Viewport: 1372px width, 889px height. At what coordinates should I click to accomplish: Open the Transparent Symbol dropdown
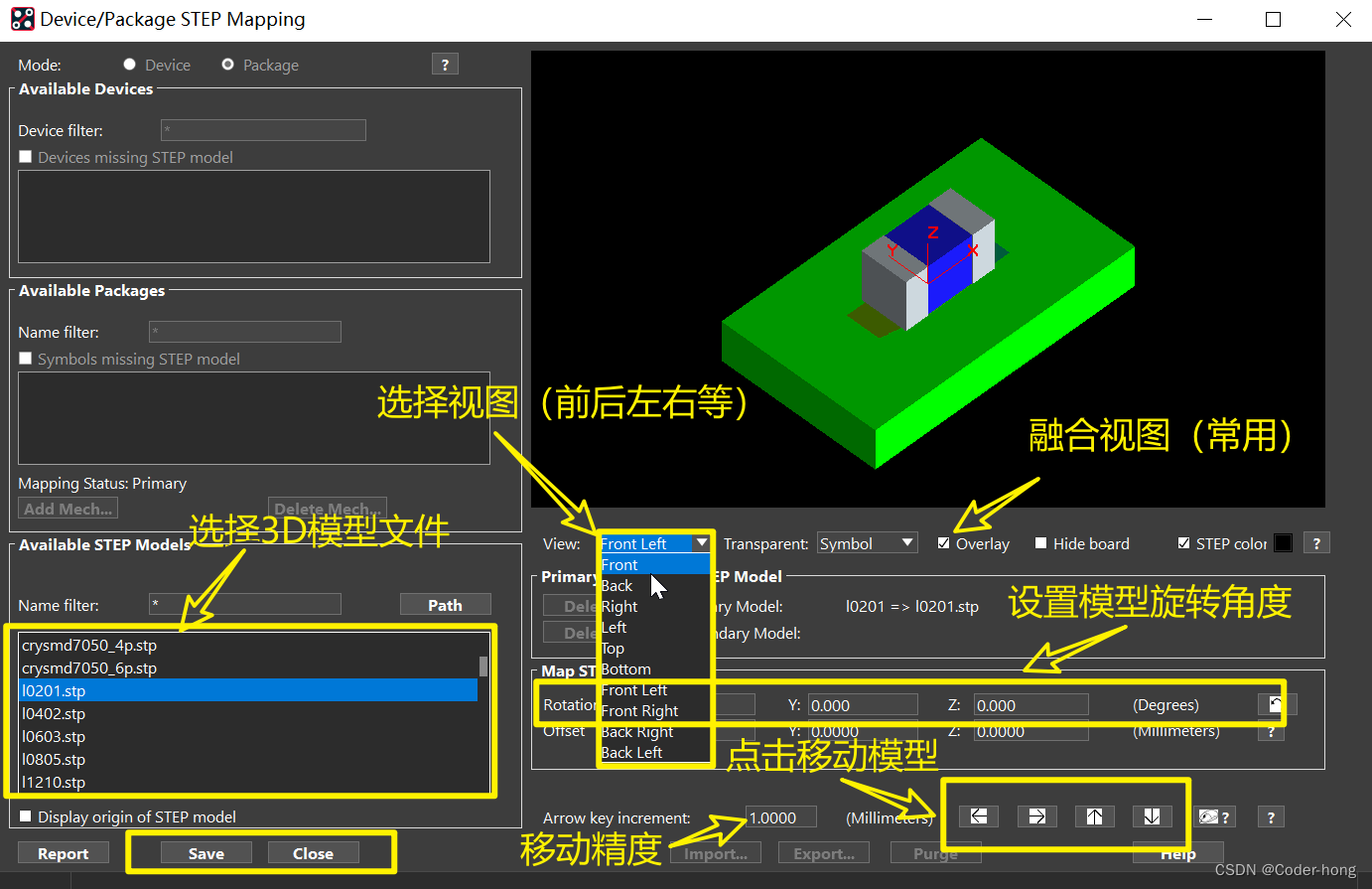point(866,542)
